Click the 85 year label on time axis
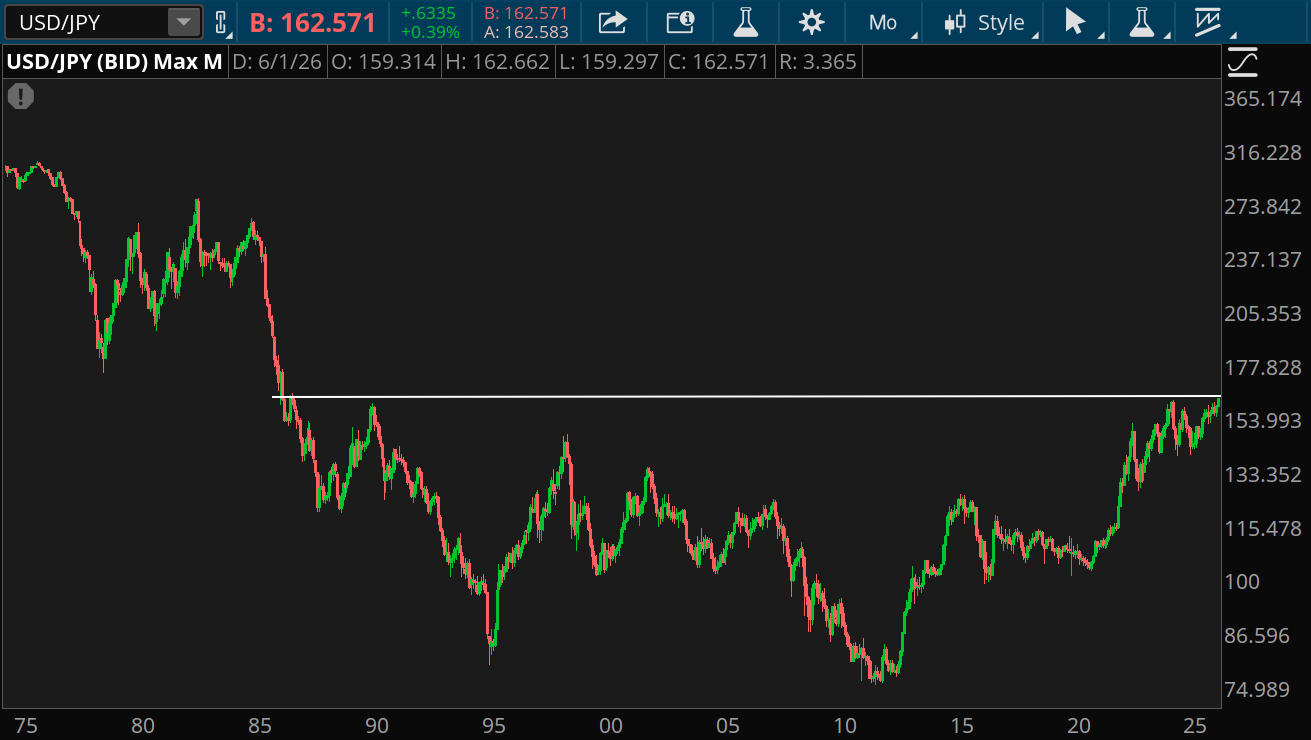 [260, 726]
